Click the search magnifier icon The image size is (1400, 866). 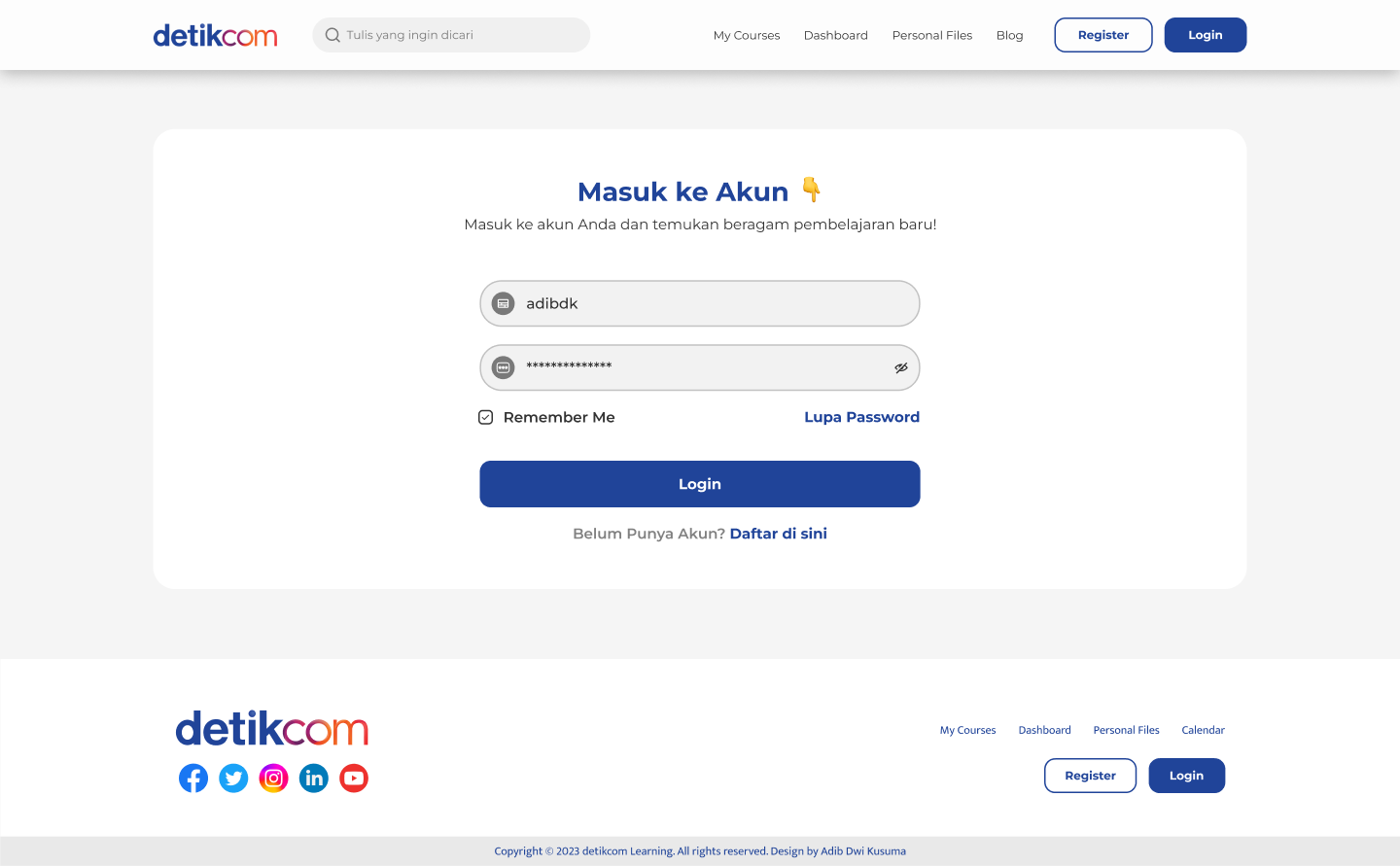pos(332,35)
